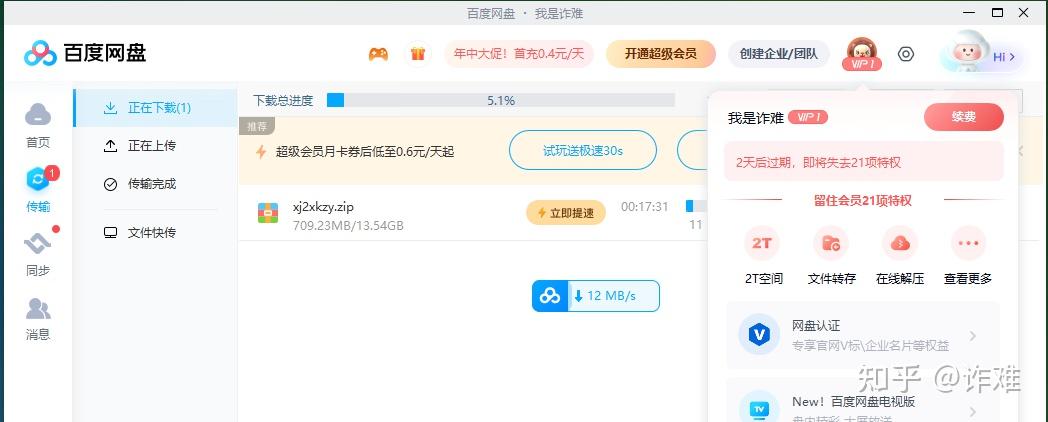Open 百度网盘电视版 entry
The image size is (1048, 422).
click(x=863, y=400)
